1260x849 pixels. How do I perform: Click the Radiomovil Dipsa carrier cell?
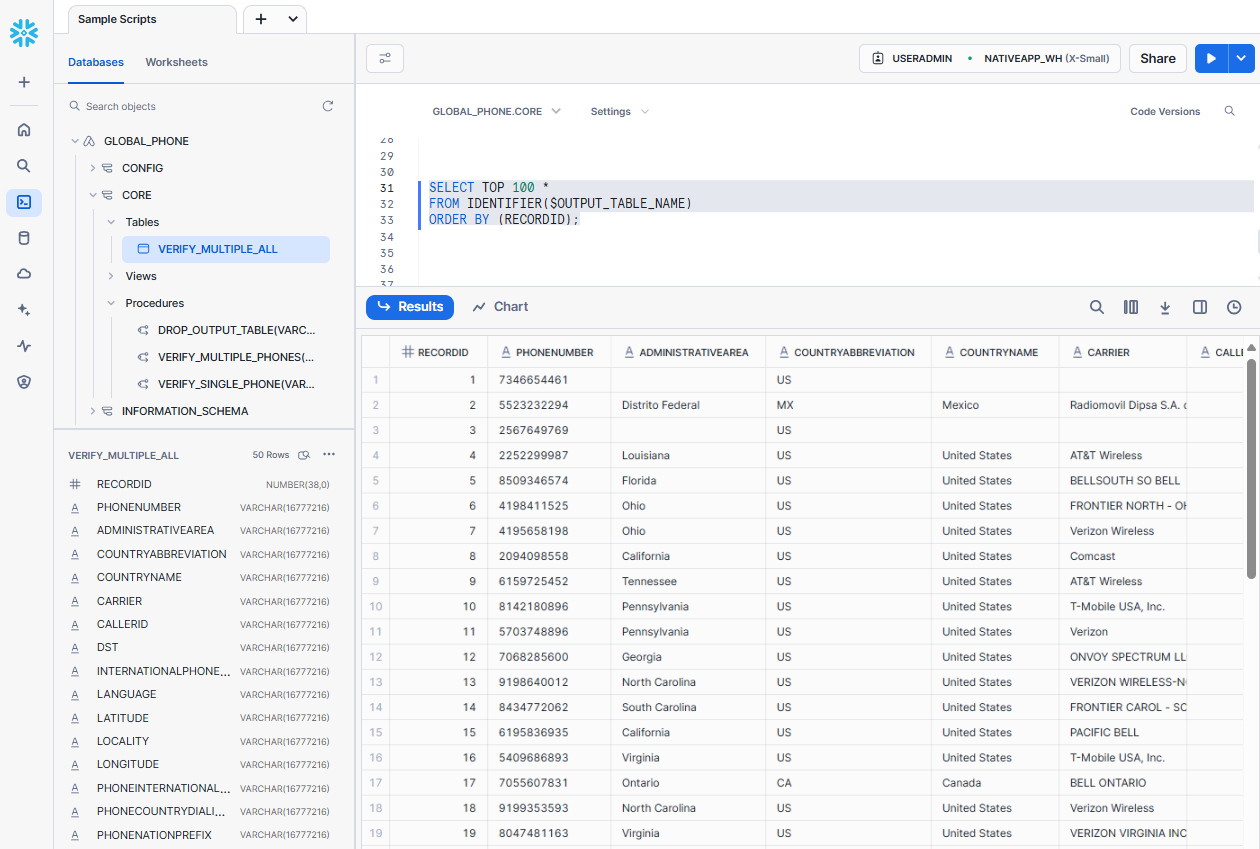click(x=1123, y=405)
